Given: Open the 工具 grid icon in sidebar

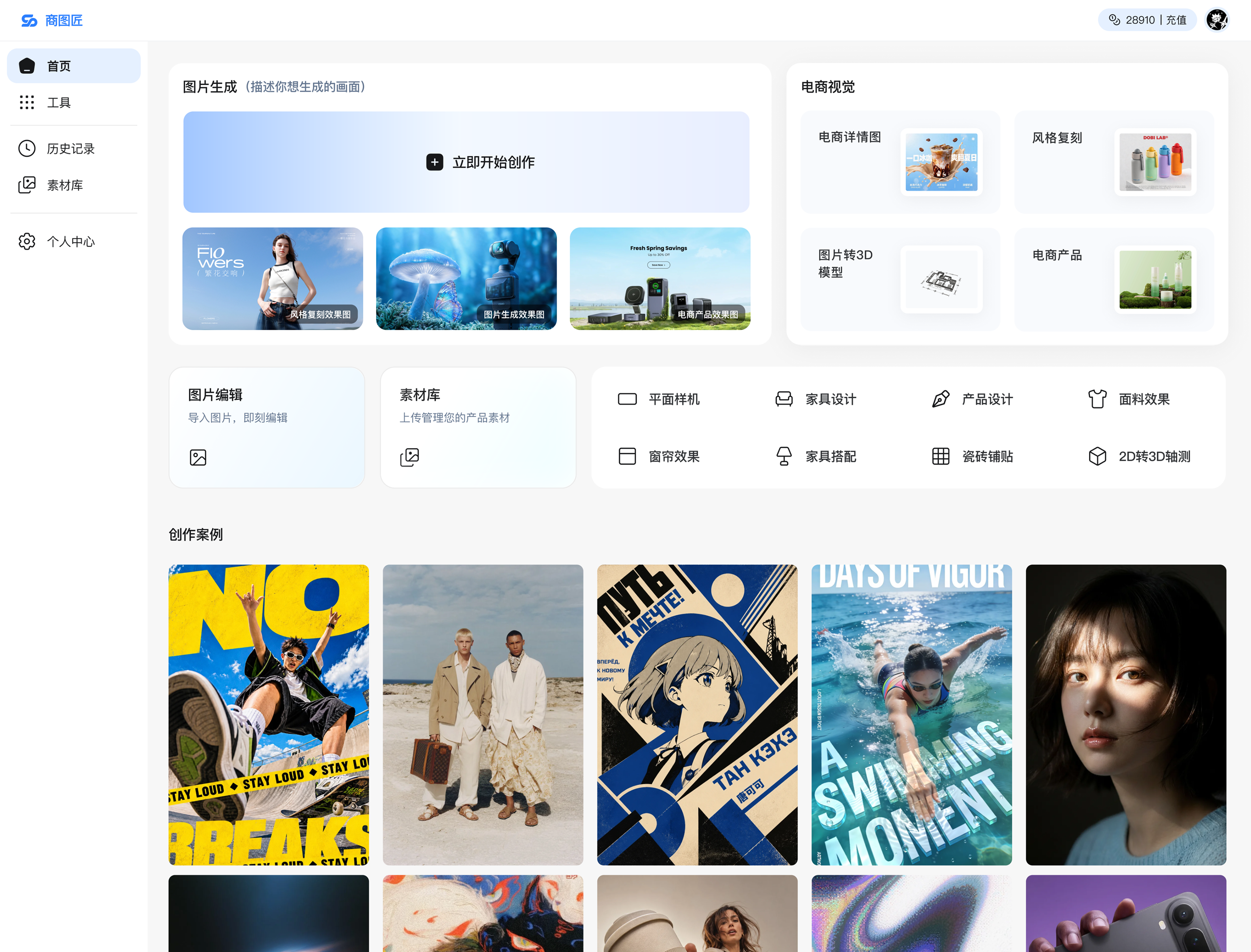Looking at the screenshot, I should (x=27, y=102).
